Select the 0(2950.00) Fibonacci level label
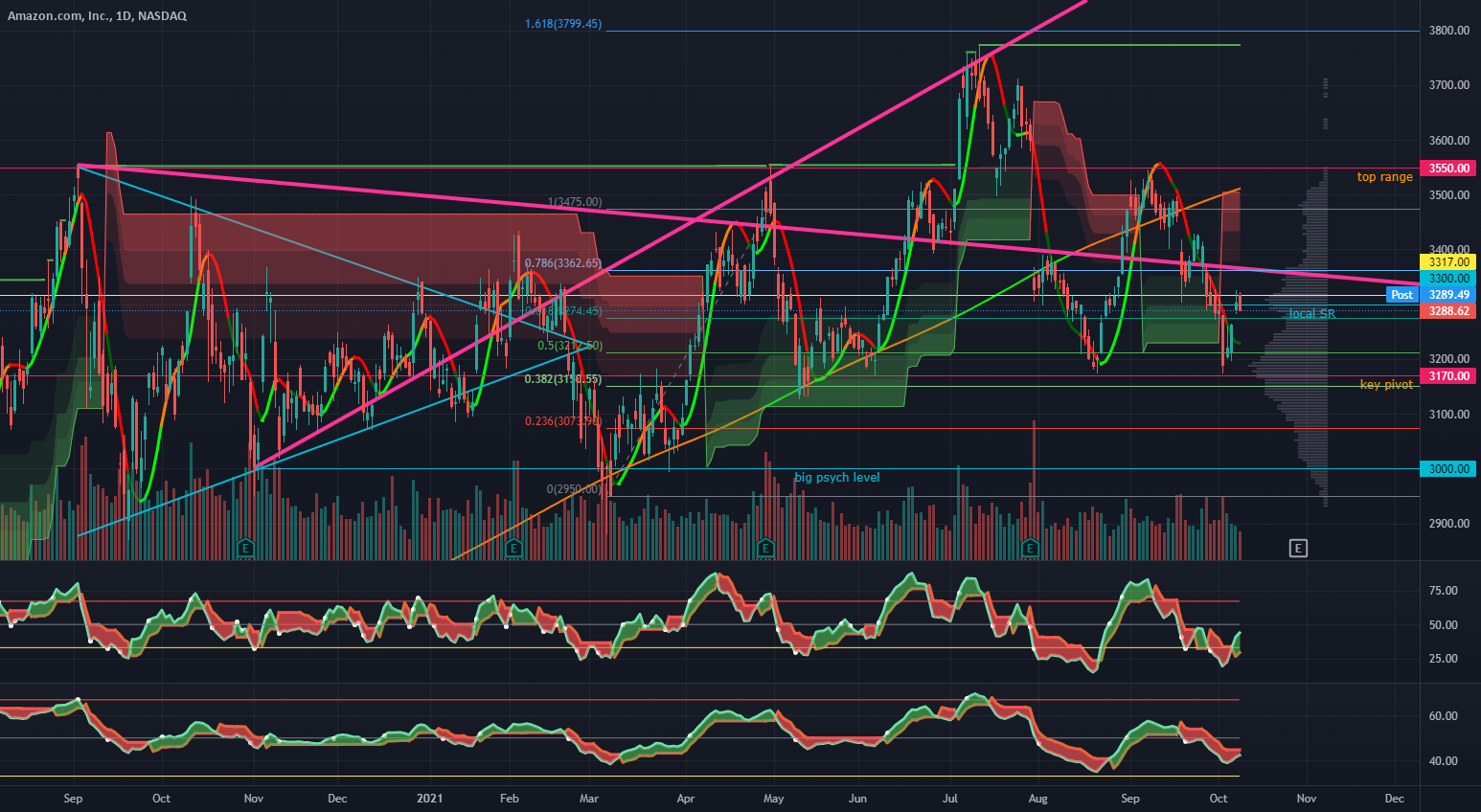This screenshot has width=1481, height=812. 574,489
